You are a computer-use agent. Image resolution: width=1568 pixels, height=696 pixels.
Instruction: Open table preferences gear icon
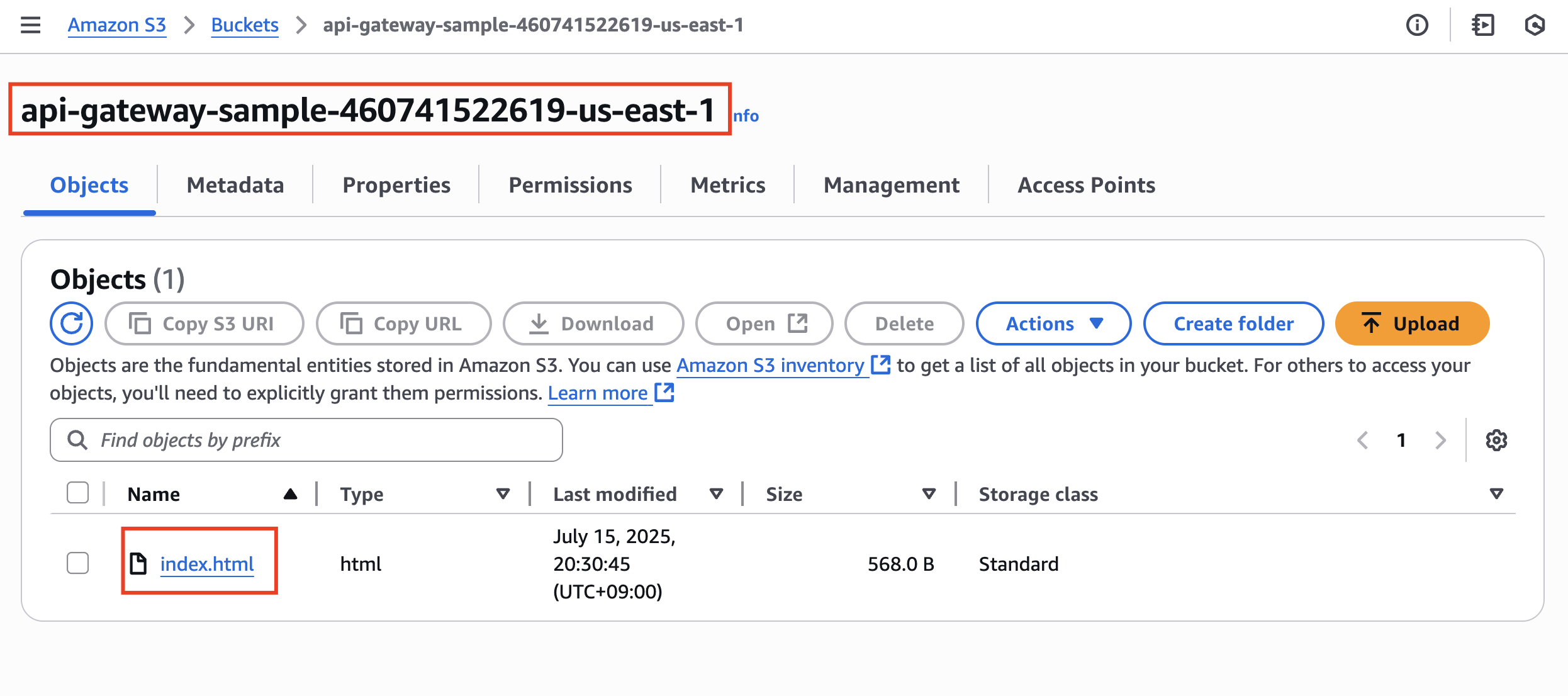coord(1496,440)
